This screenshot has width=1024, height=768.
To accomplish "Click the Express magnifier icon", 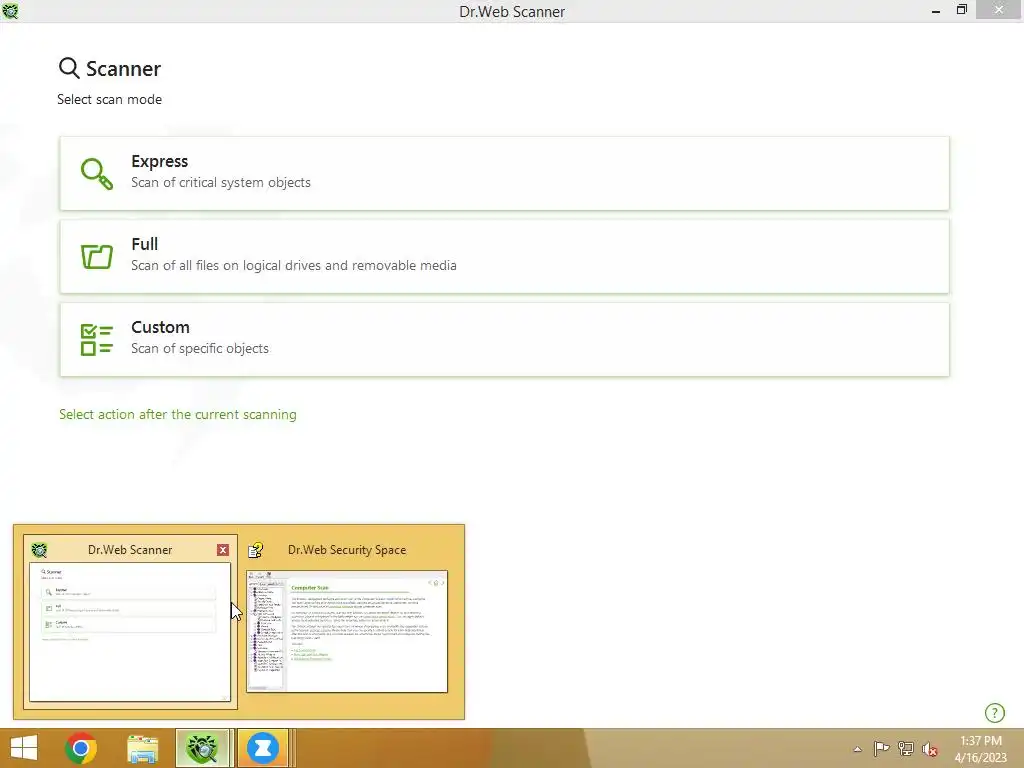I will pyautogui.click(x=97, y=174).
